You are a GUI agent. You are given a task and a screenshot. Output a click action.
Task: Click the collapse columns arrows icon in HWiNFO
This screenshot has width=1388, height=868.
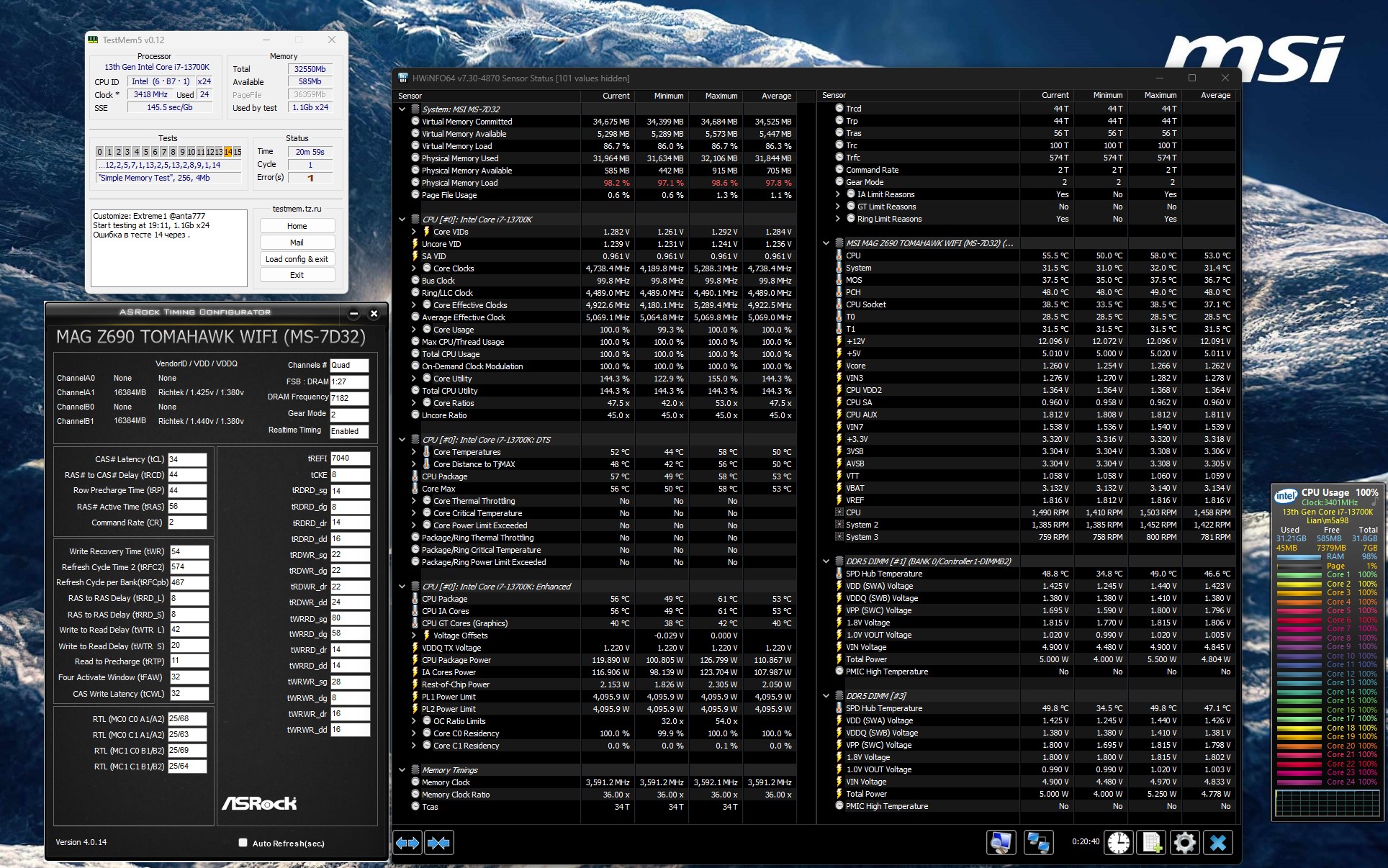tap(438, 843)
